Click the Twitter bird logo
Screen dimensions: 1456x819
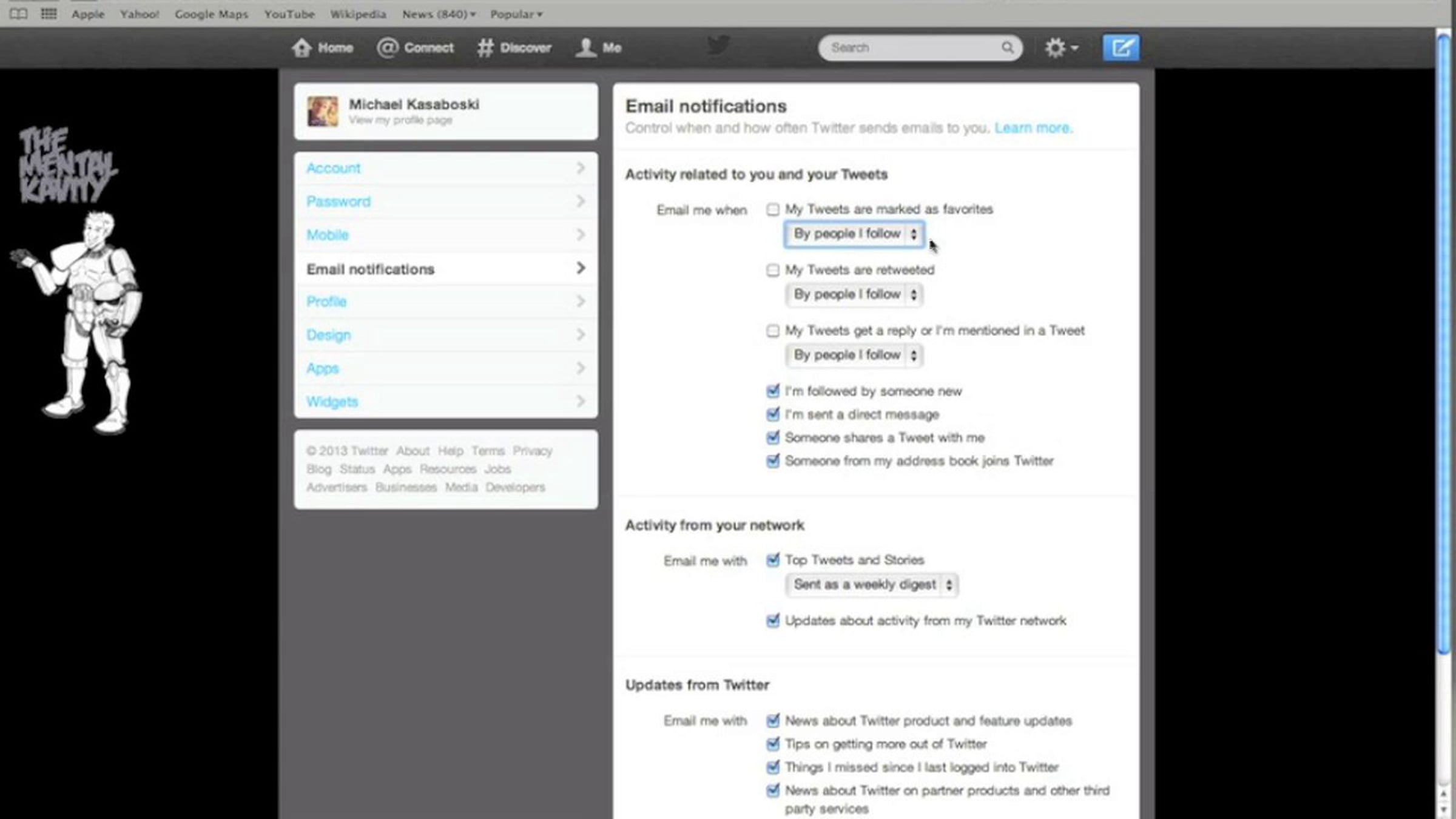tap(718, 45)
